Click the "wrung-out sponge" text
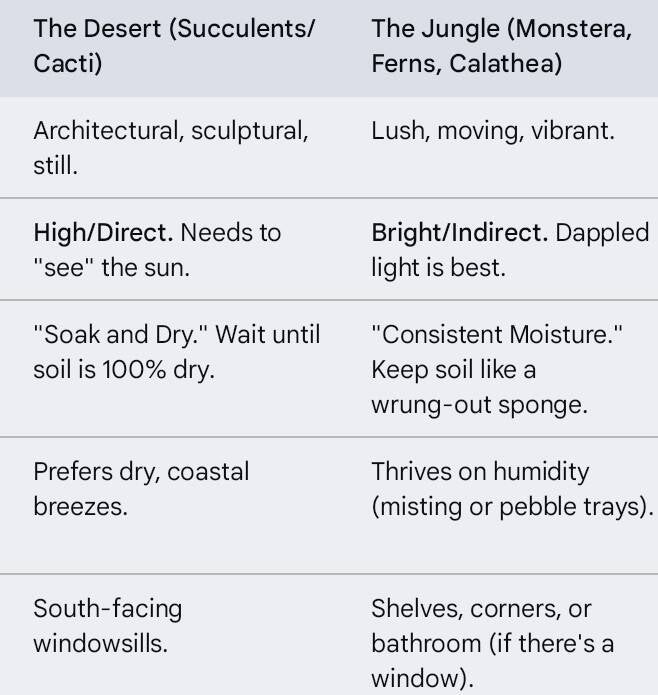 (478, 405)
